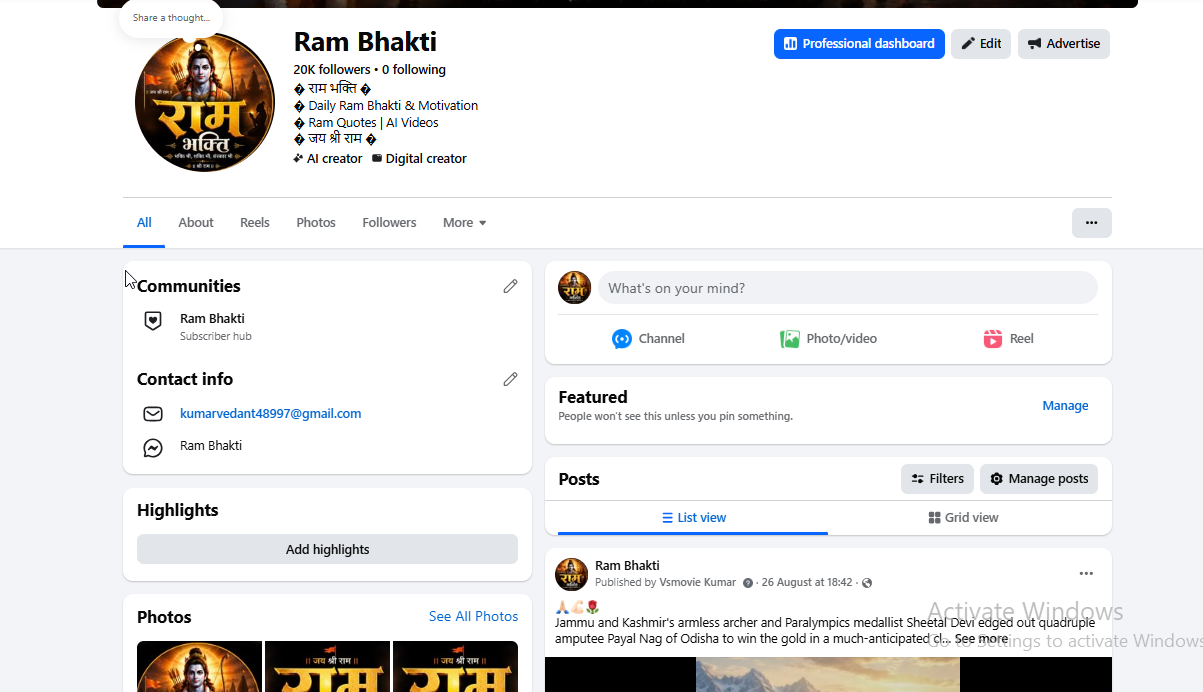This screenshot has width=1203, height=692.
Task: Click the subscriber hub shield icon
Action: coord(153,321)
